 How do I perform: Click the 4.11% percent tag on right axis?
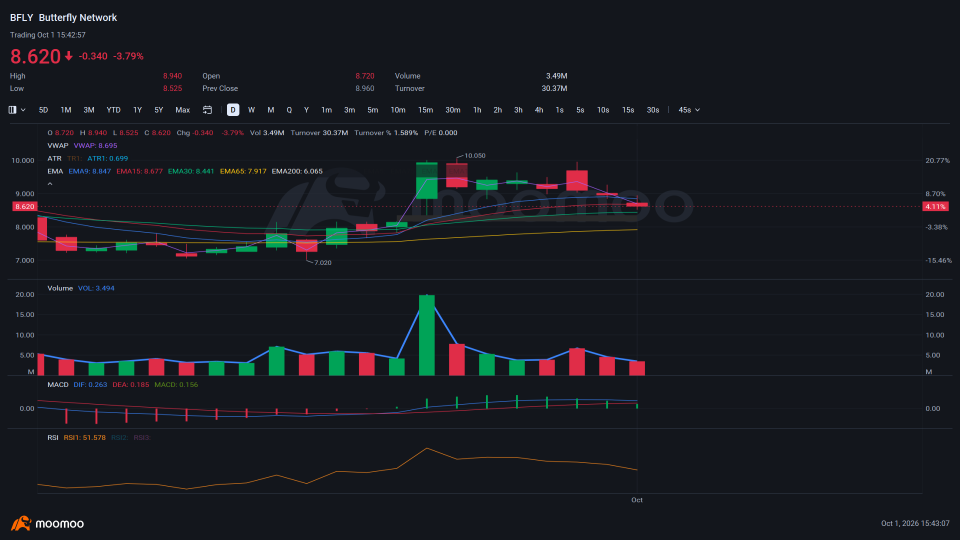coord(935,207)
